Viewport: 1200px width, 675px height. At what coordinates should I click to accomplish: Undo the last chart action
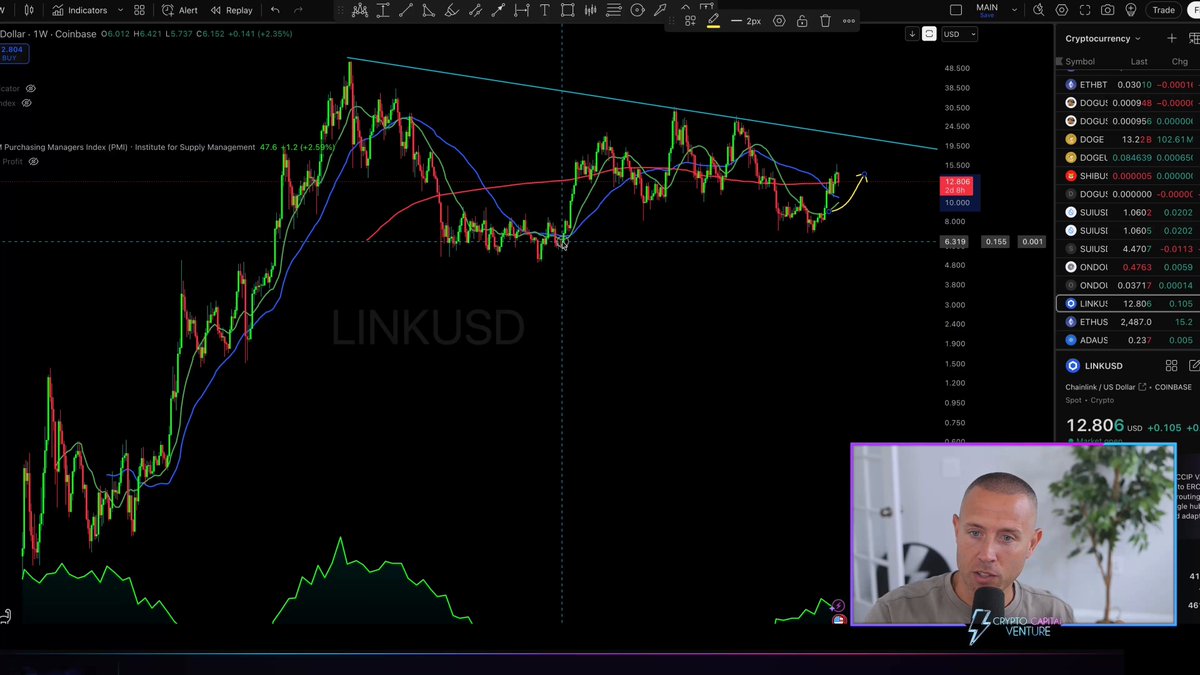click(275, 10)
